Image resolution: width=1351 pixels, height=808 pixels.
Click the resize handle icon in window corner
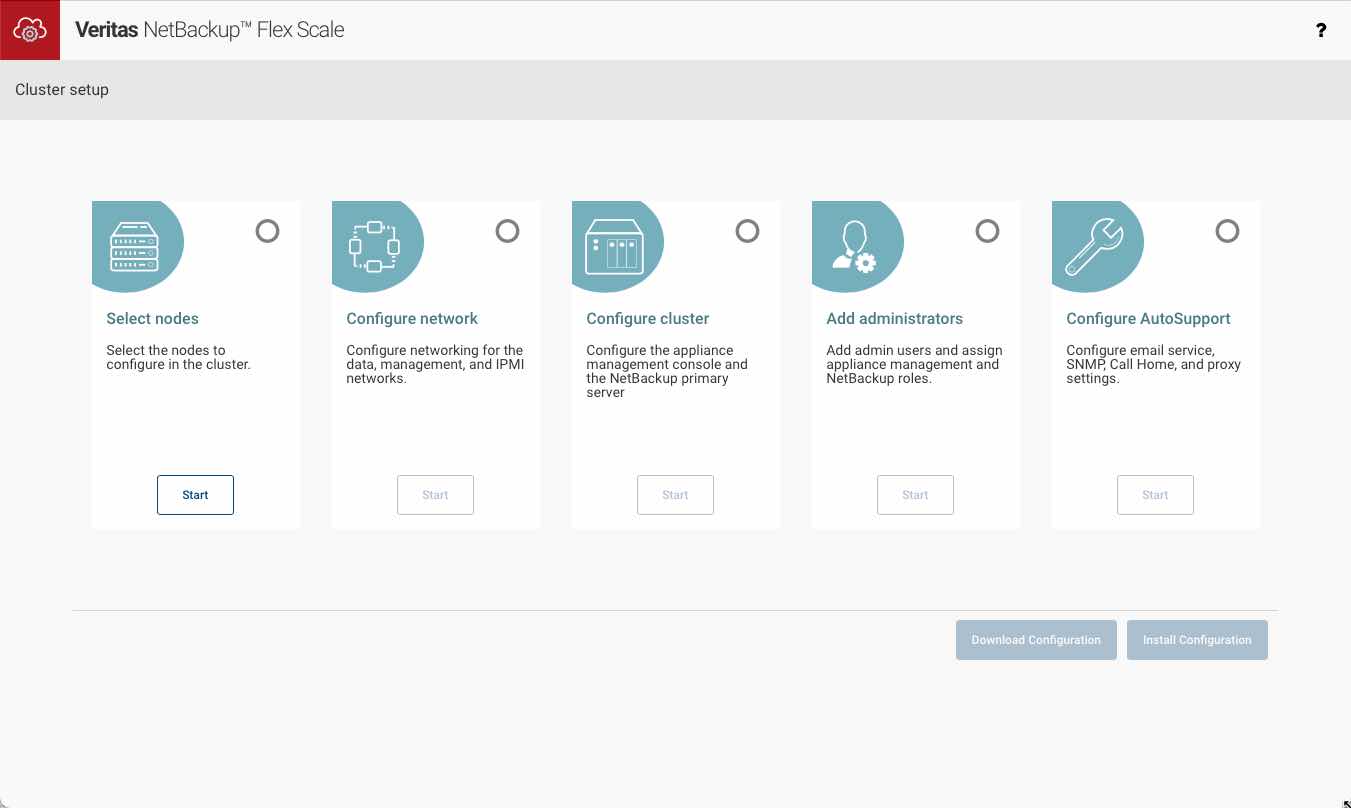(1345, 802)
